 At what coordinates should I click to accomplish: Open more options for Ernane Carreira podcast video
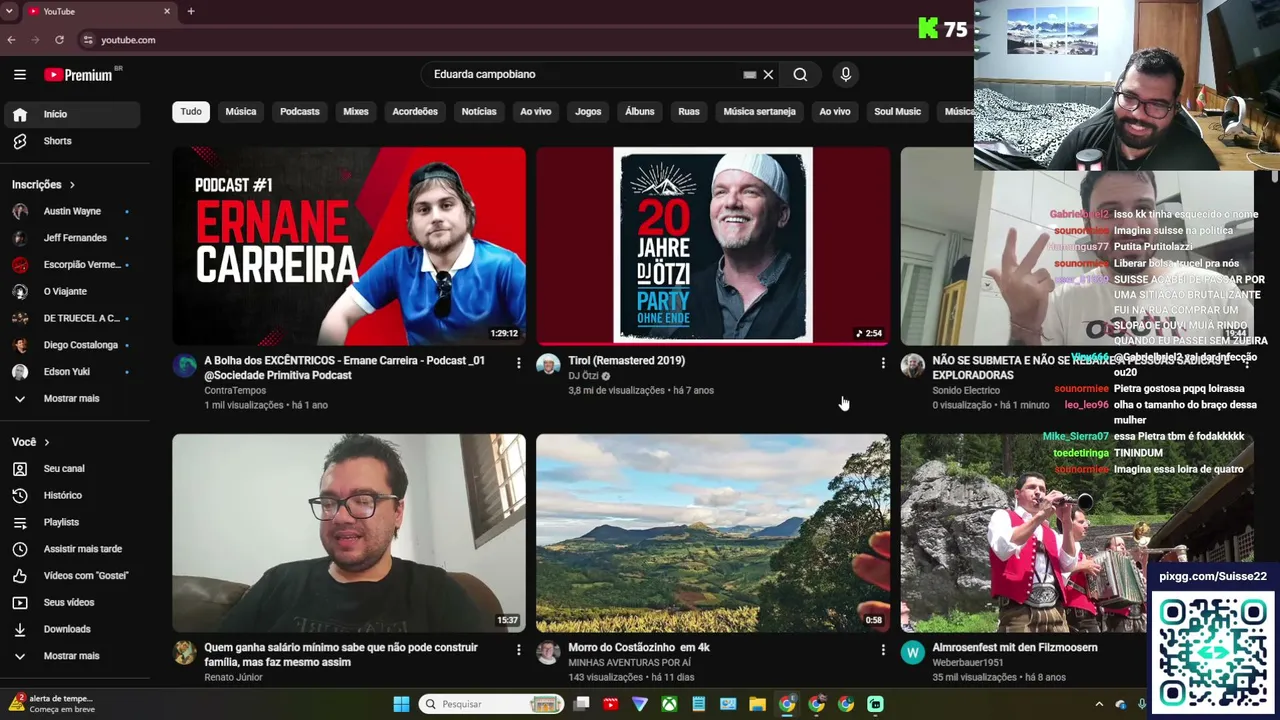[x=518, y=363]
